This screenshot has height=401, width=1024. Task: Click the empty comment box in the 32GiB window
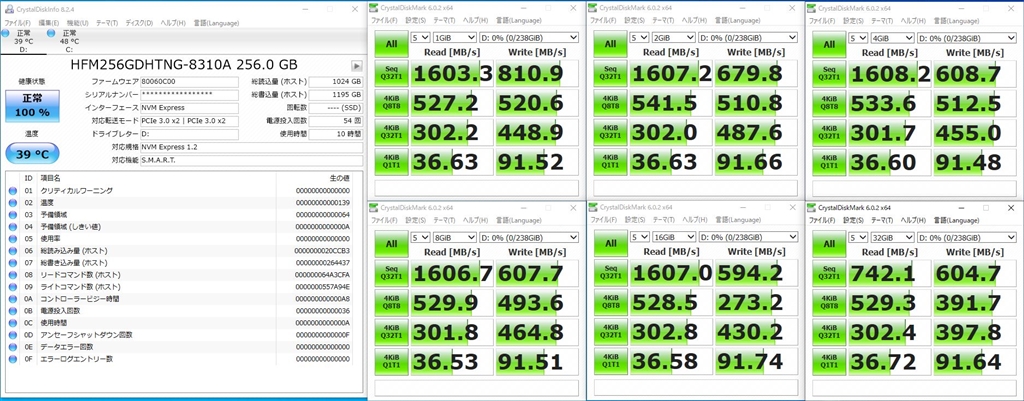tap(914, 387)
